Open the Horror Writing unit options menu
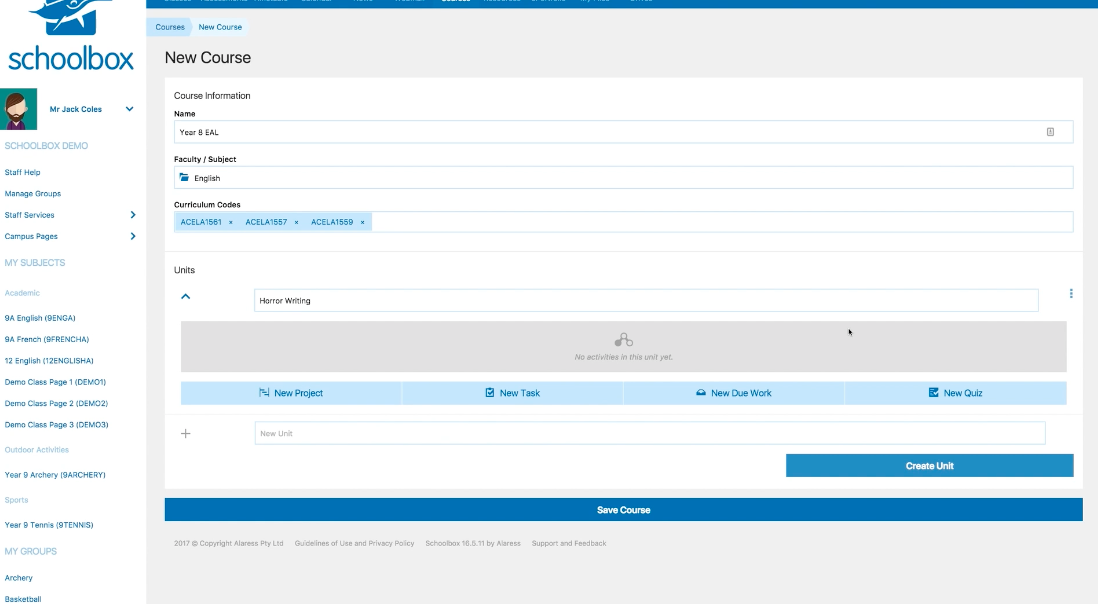Image resolution: width=1098 pixels, height=604 pixels. (x=1071, y=293)
